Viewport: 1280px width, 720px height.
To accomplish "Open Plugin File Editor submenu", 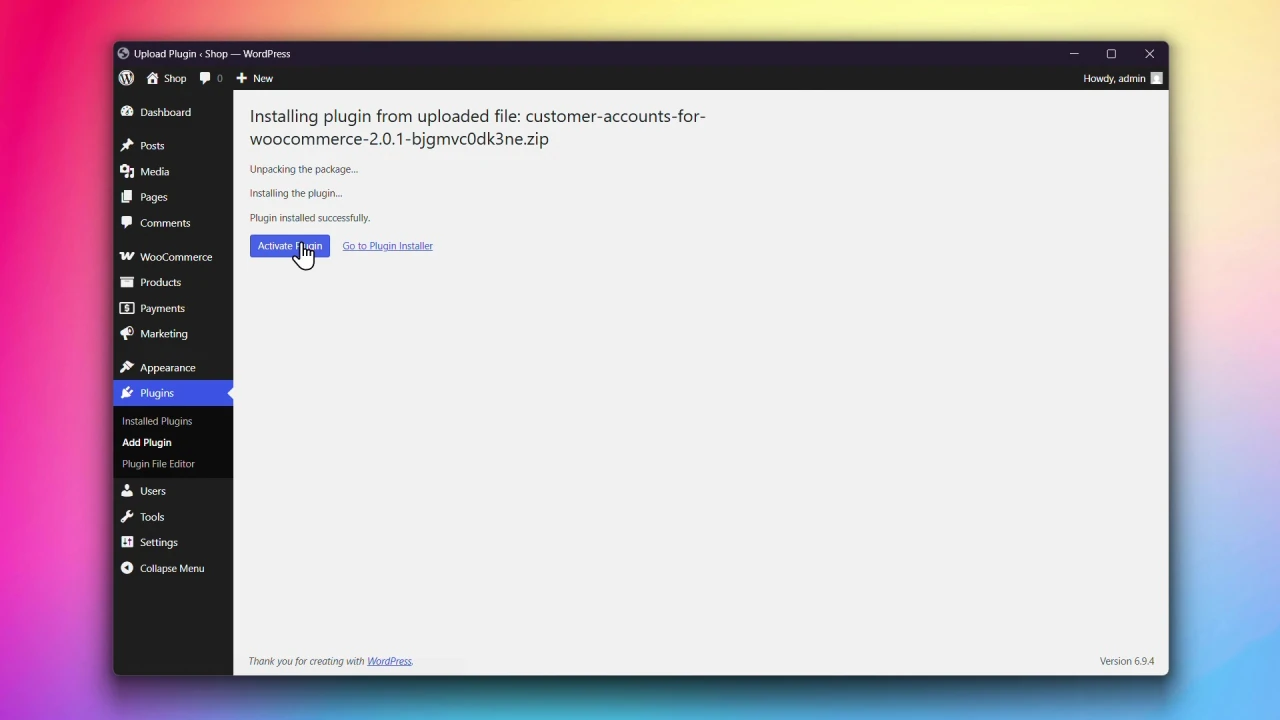I will (158, 464).
